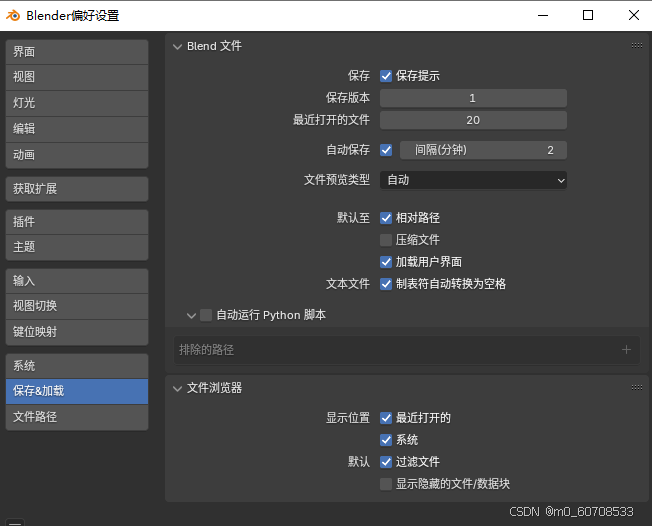The image size is (652, 526).
Task: Open the 编辑 preferences tab
Action: (77, 129)
